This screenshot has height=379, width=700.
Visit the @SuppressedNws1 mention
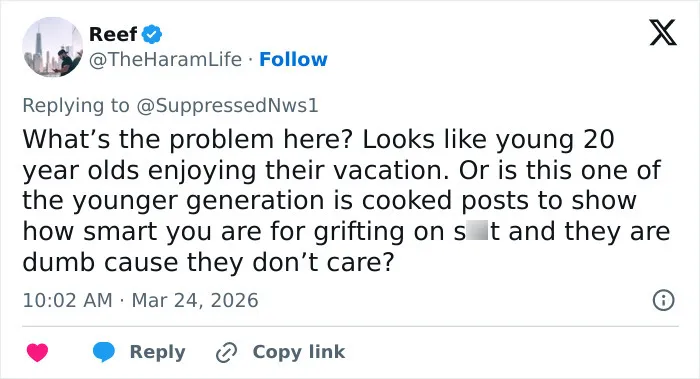click(x=227, y=106)
